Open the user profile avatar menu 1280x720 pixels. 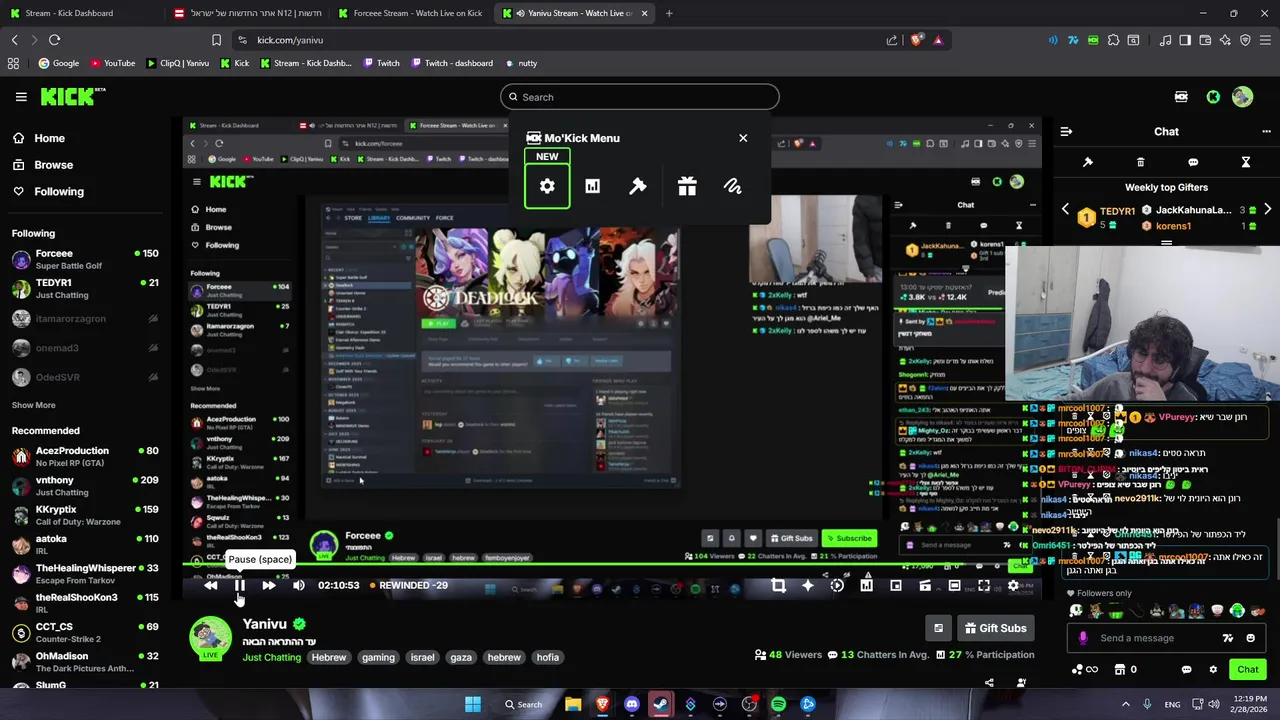coord(1242,97)
